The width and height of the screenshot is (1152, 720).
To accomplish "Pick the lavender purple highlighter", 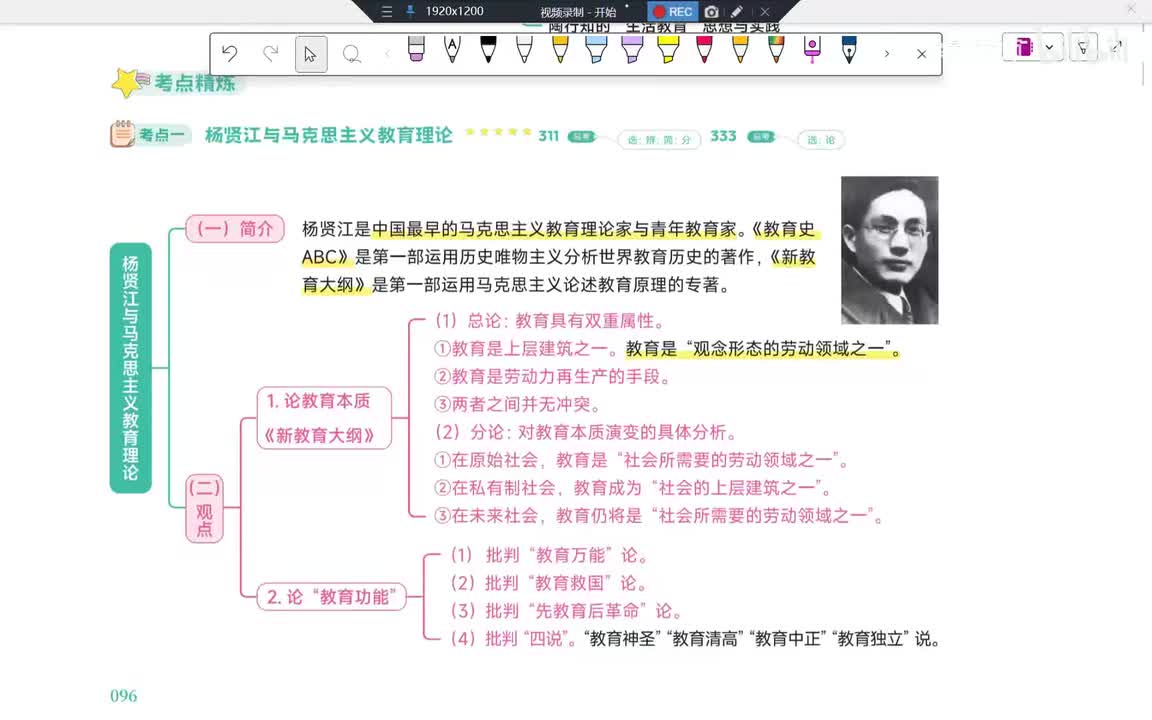I will coord(632,49).
